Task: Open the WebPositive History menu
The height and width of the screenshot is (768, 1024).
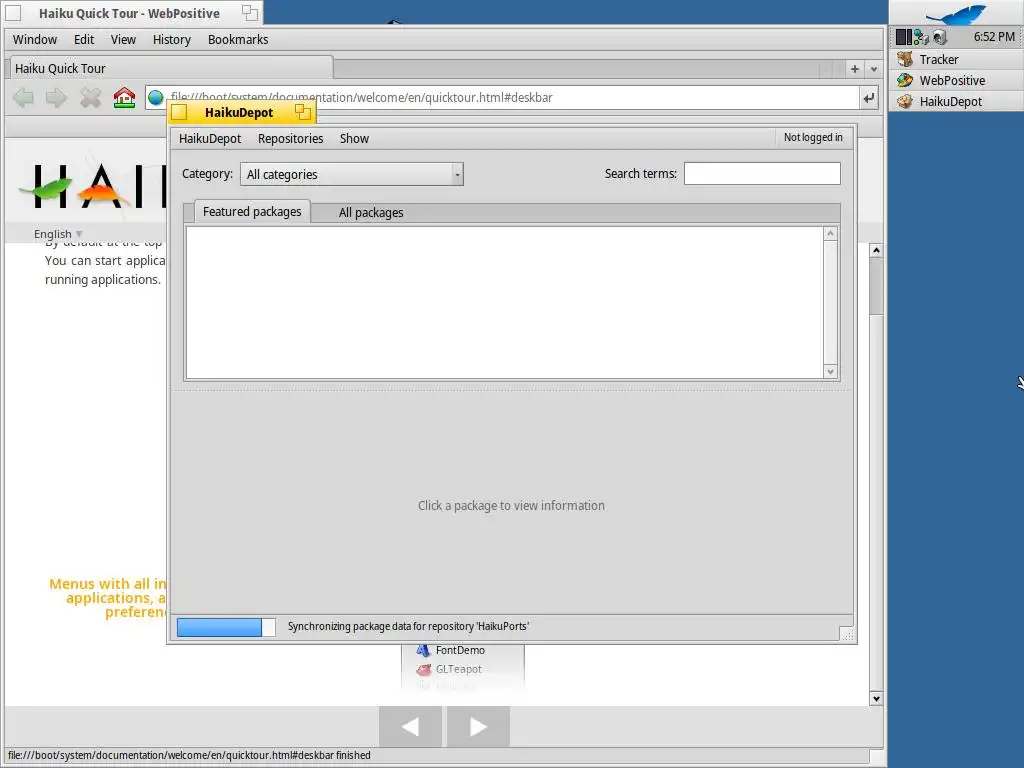Action: [172, 40]
